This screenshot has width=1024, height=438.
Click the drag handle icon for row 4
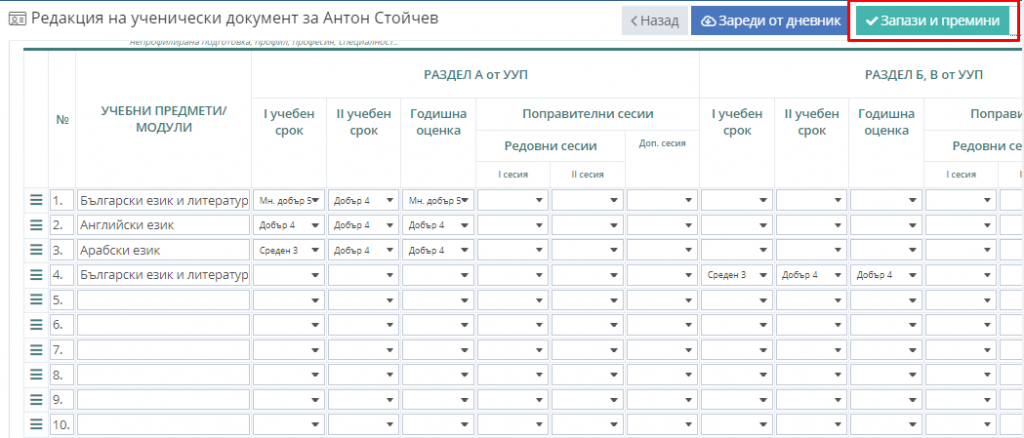pos(36,275)
